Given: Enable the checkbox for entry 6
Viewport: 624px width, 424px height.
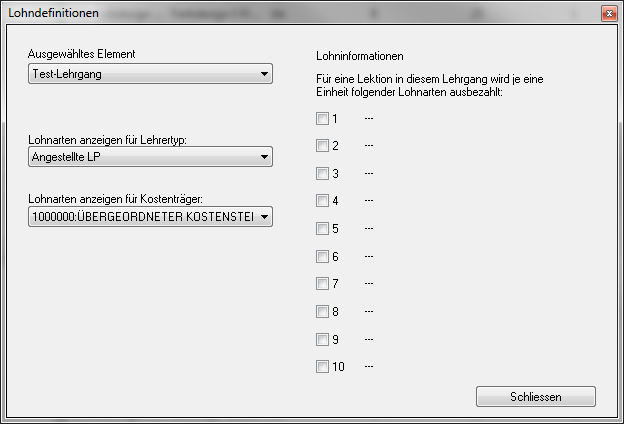Looking at the screenshot, I should click(x=322, y=257).
